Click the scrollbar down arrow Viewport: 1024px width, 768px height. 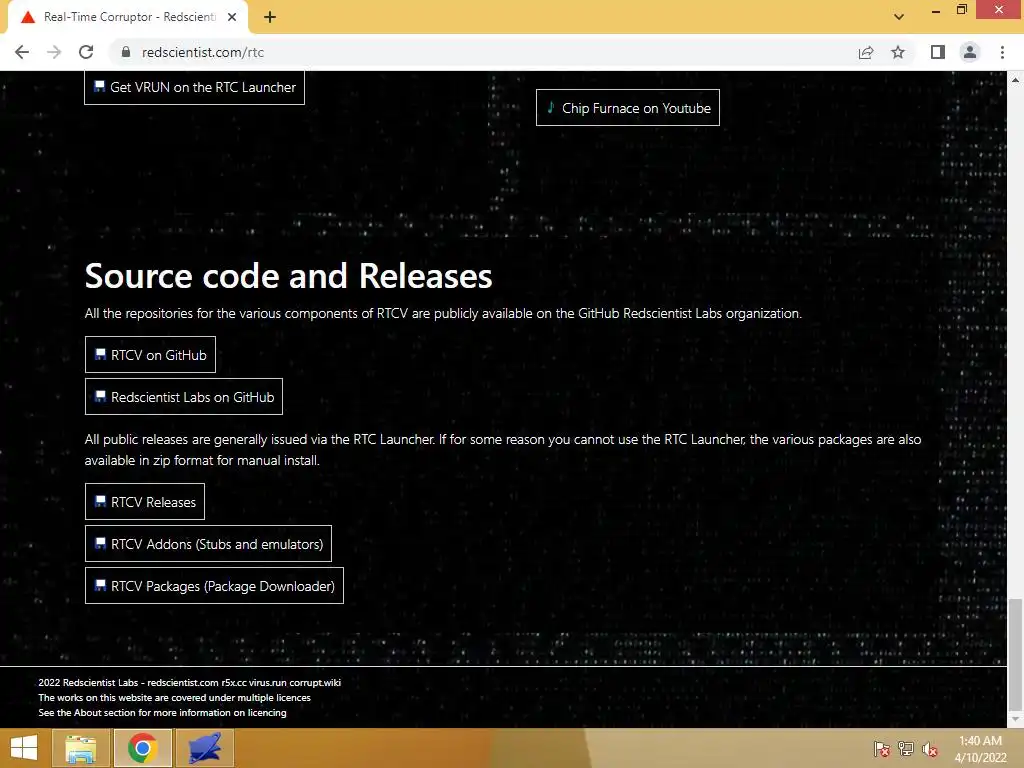tap(1016, 720)
